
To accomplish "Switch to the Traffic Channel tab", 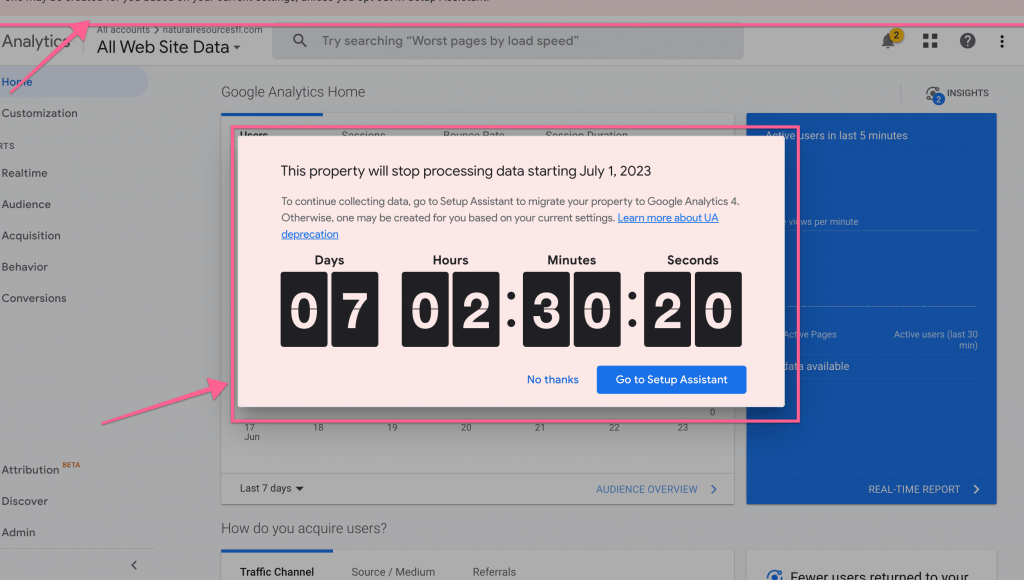I will pyautogui.click(x=277, y=572).
